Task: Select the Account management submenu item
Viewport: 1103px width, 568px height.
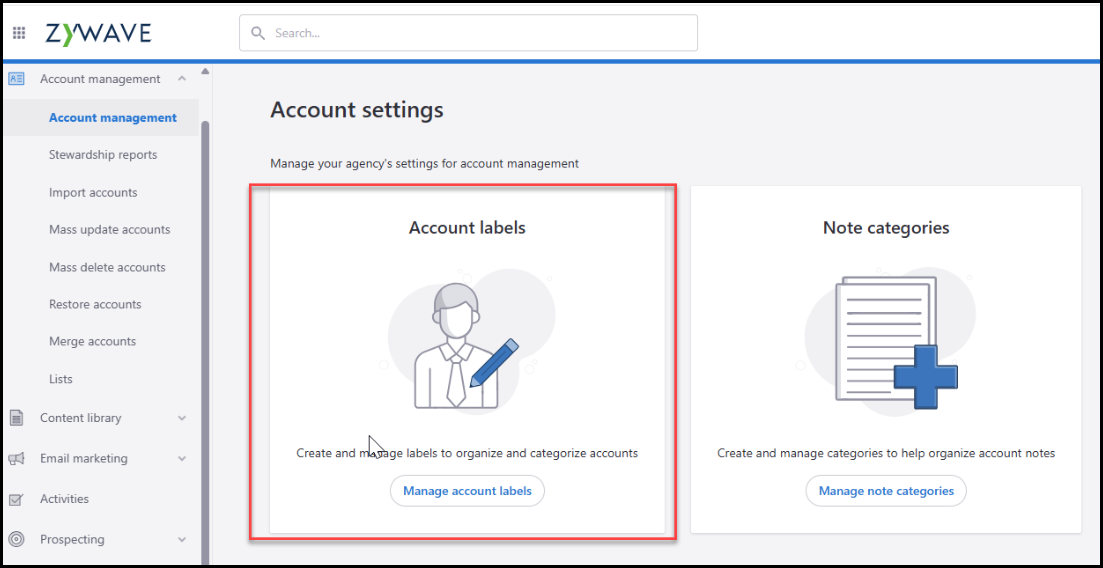Action: (101, 118)
